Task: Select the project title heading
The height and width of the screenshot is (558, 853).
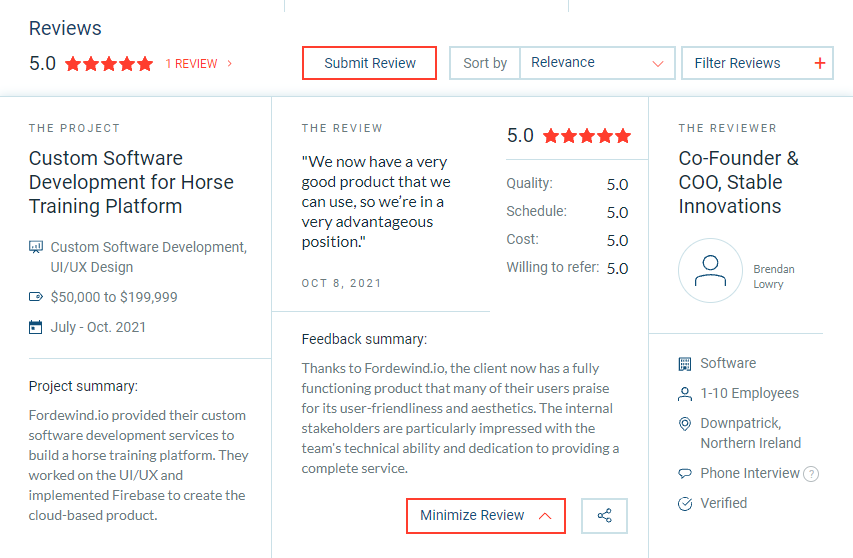Action: pos(131,182)
